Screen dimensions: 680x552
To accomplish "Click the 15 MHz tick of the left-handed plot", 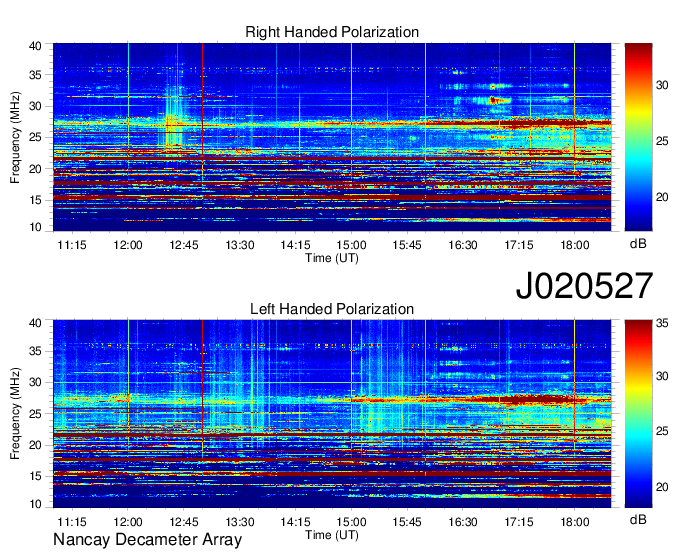I will pos(35,477).
